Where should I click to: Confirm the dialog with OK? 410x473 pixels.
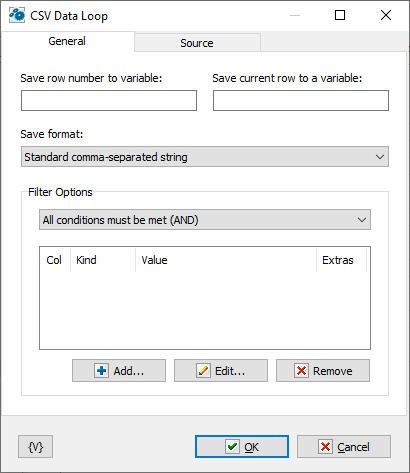(242, 447)
